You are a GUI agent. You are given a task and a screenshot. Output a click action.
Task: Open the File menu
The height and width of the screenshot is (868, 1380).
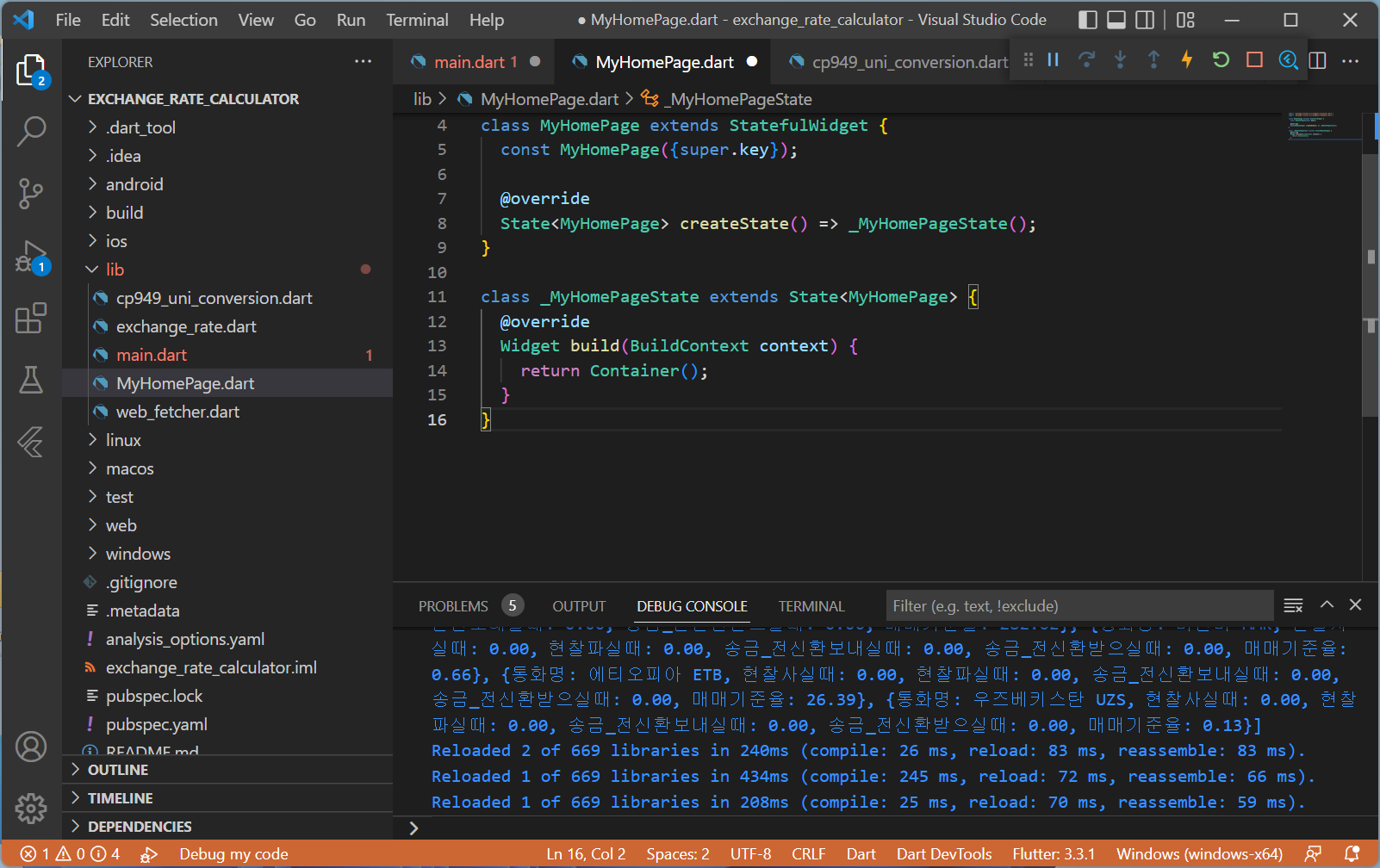68,20
